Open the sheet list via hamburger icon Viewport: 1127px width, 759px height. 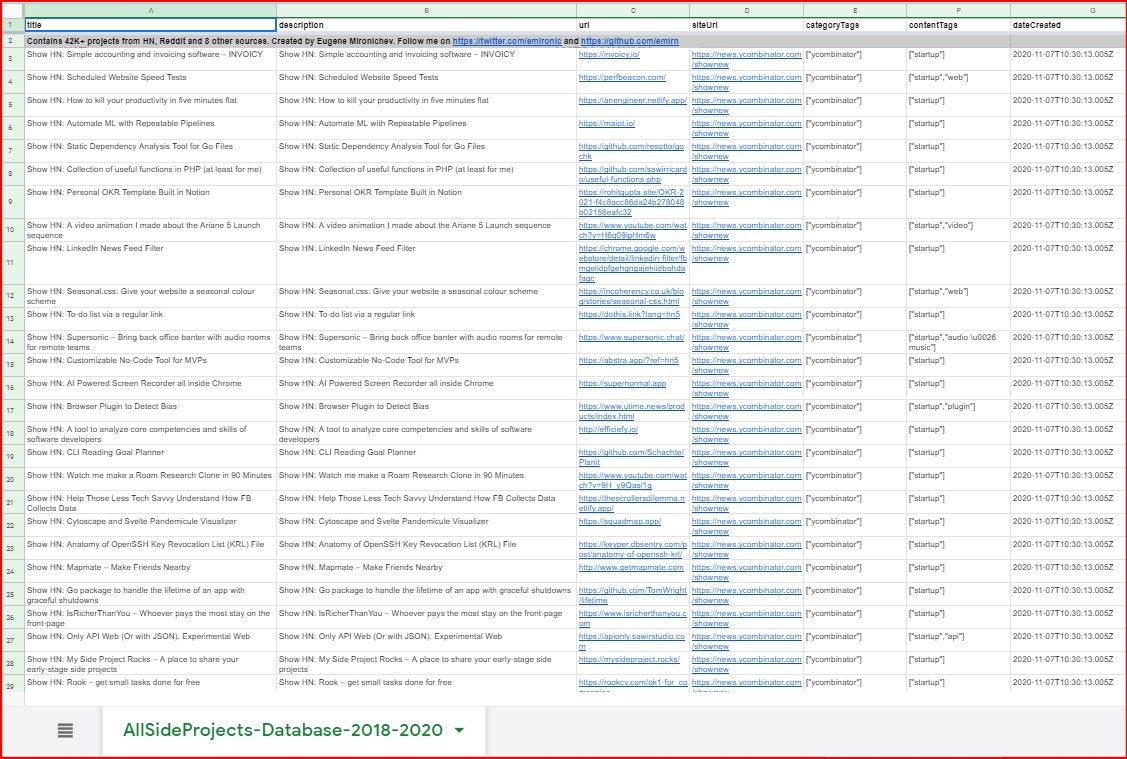point(64,730)
